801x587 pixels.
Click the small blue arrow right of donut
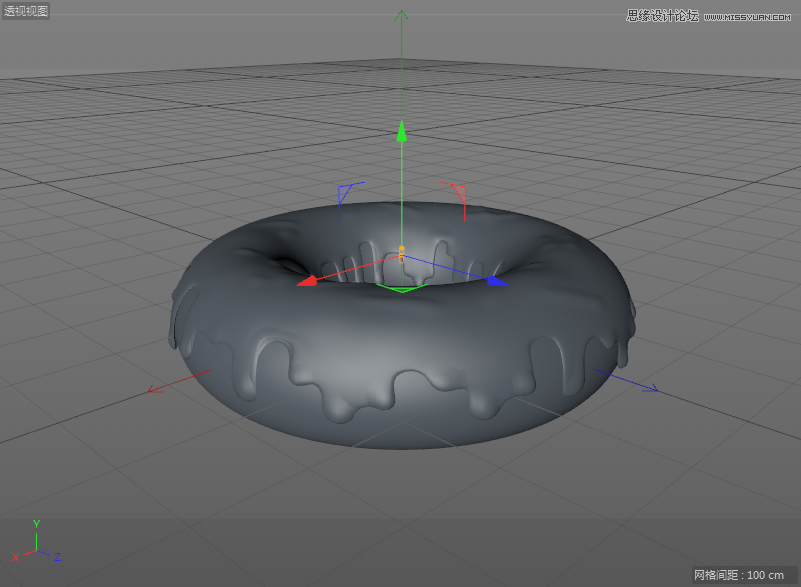pyautogui.click(x=652, y=388)
